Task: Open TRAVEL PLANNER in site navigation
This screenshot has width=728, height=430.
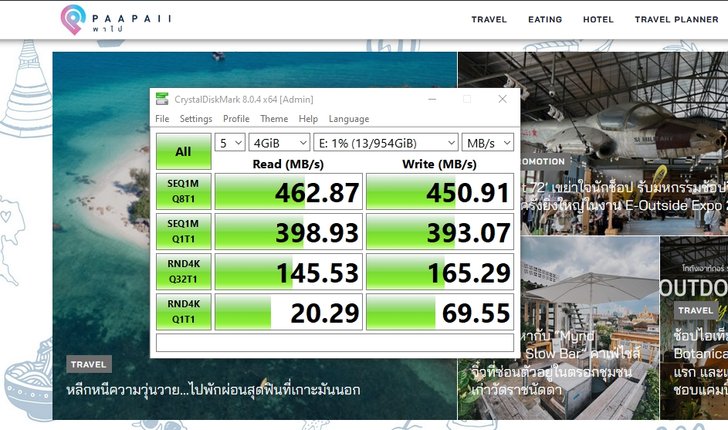Action: point(676,20)
